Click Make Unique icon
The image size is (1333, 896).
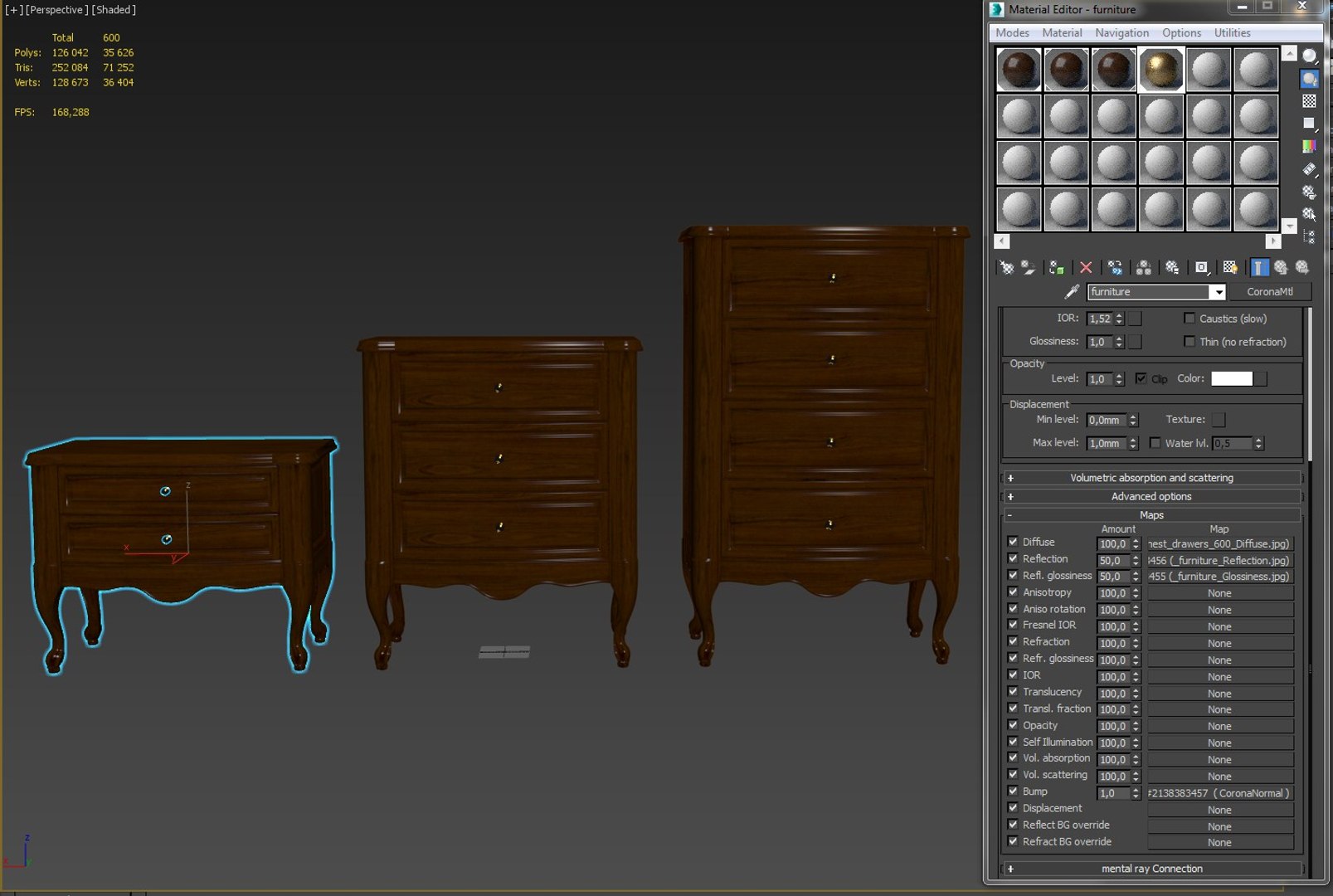[x=1144, y=267]
